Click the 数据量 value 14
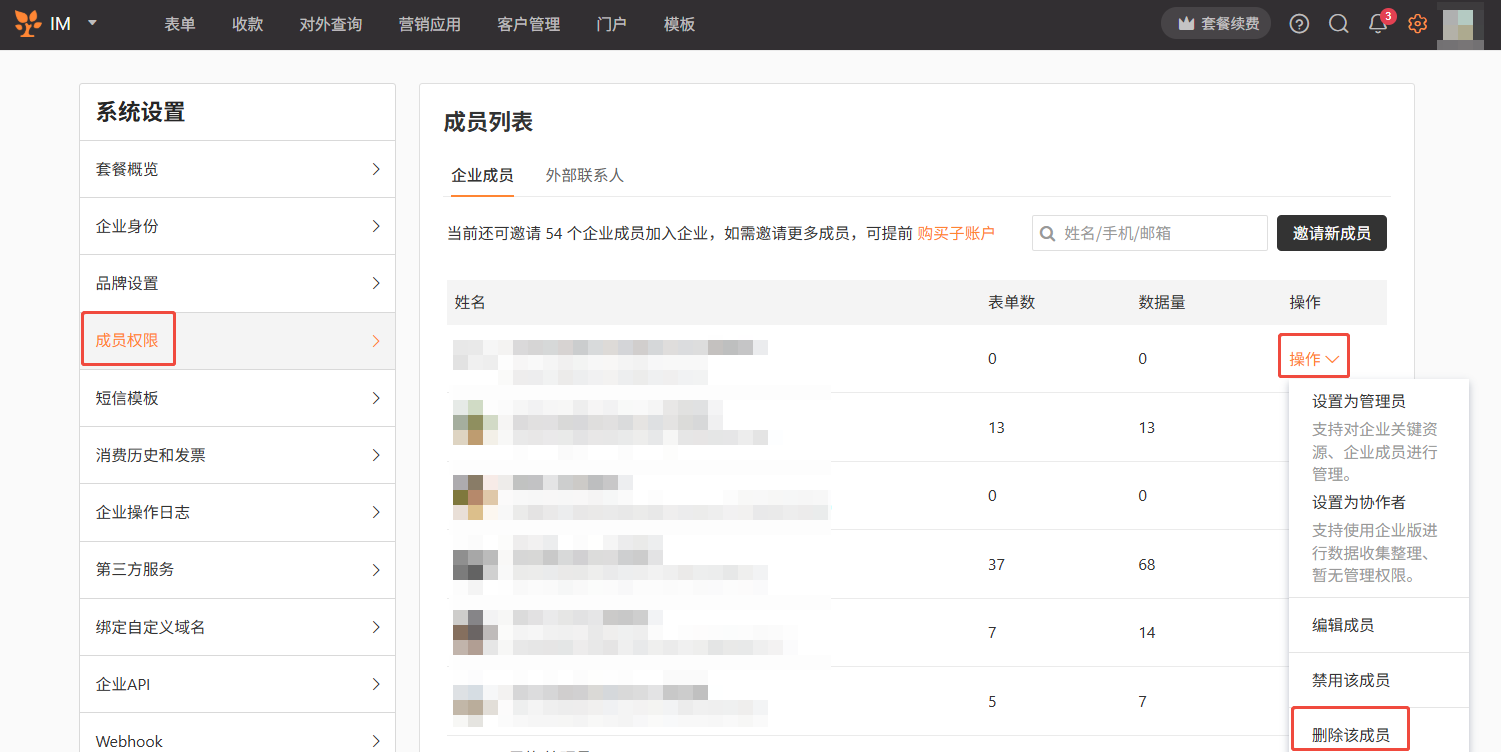This screenshot has height=752, width=1501. click(x=1147, y=633)
